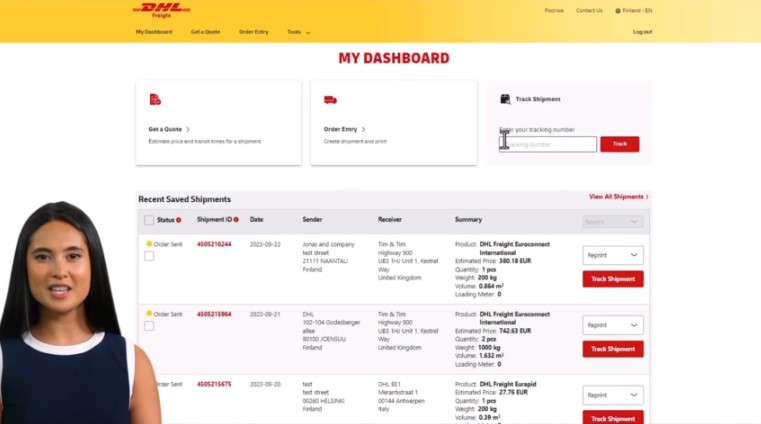Click the red info icon beside Shipment ID
Image resolution: width=761 pixels, height=424 pixels.
point(236,220)
